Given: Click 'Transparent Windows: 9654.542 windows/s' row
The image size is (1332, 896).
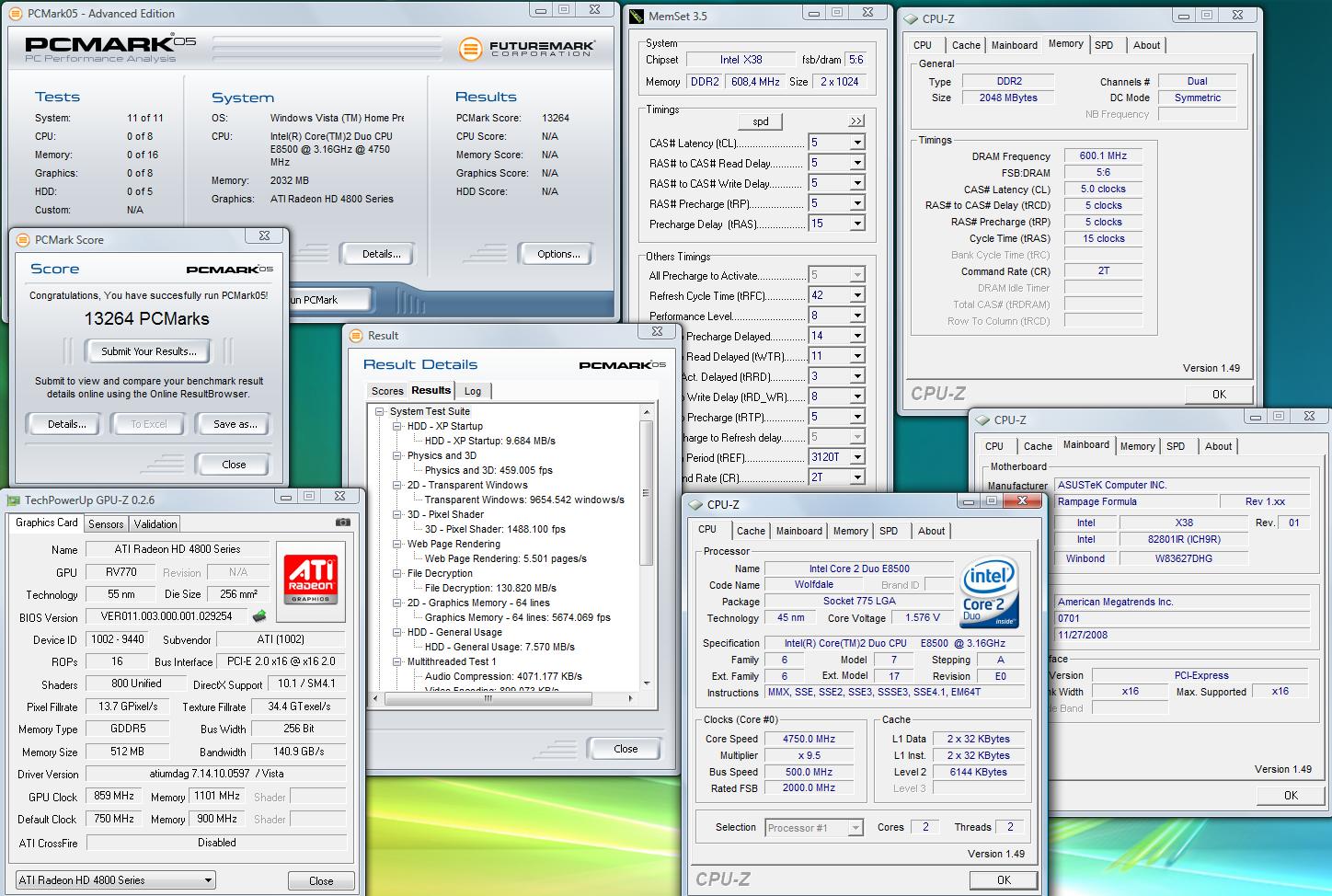Looking at the screenshot, I should click(524, 500).
